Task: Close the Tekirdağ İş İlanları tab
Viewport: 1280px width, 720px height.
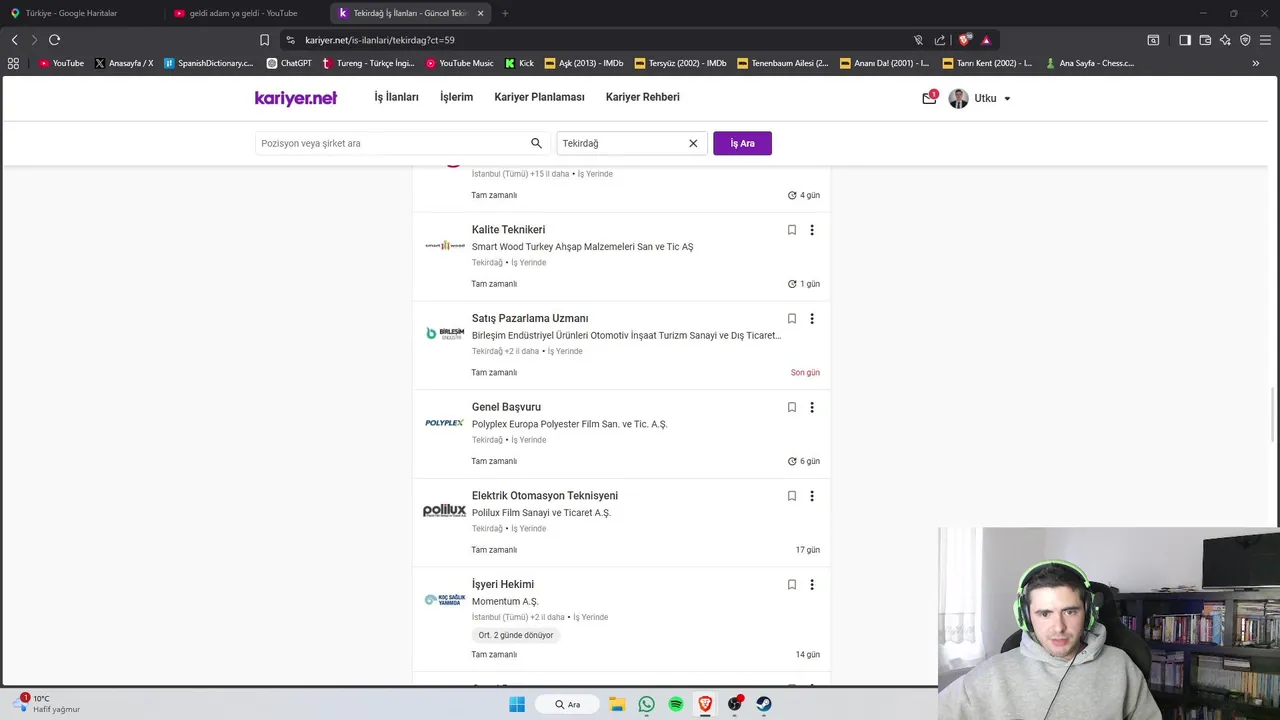Action: tap(481, 13)
